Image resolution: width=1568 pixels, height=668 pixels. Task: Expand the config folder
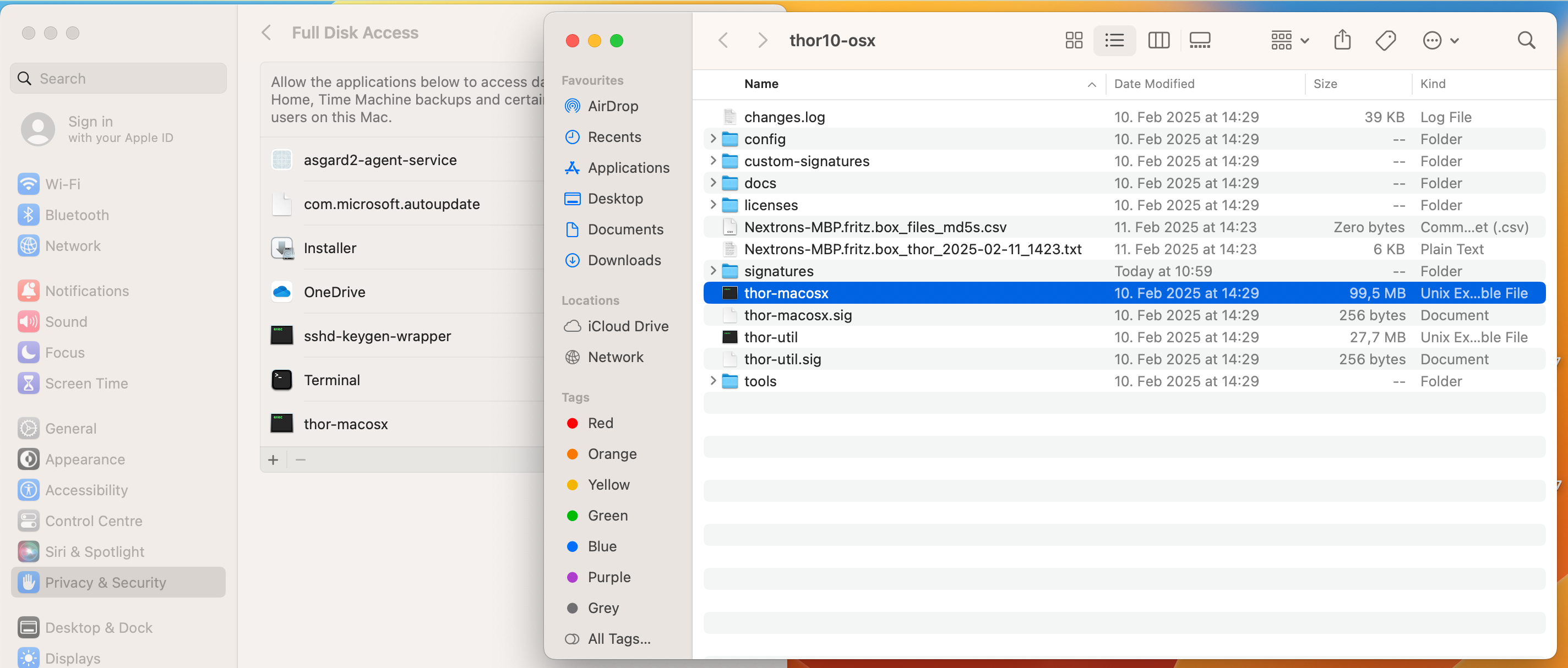click(x=713, y=139)
